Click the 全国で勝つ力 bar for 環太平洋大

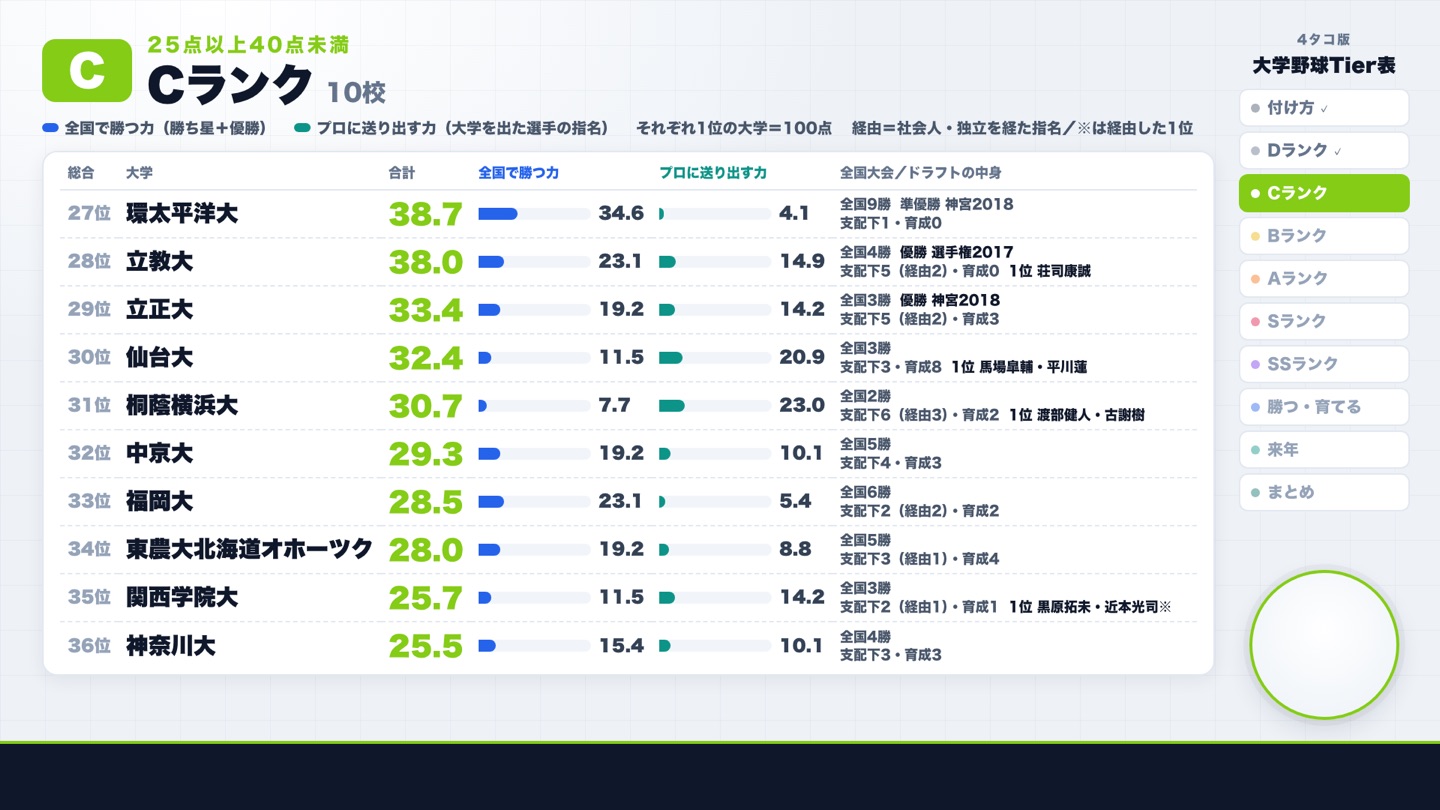534,214
